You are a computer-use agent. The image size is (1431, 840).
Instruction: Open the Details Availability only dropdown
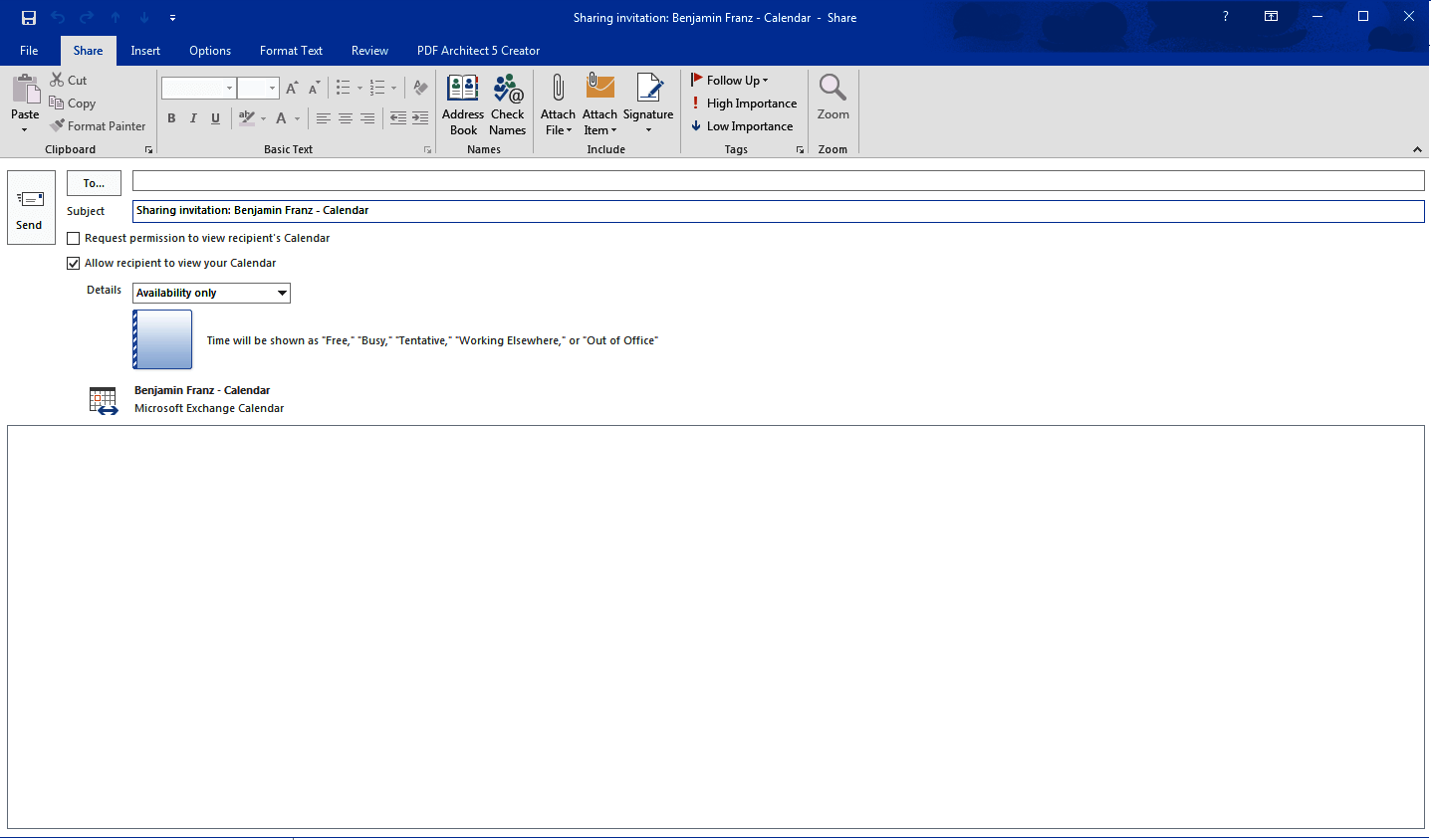point(211,293)
